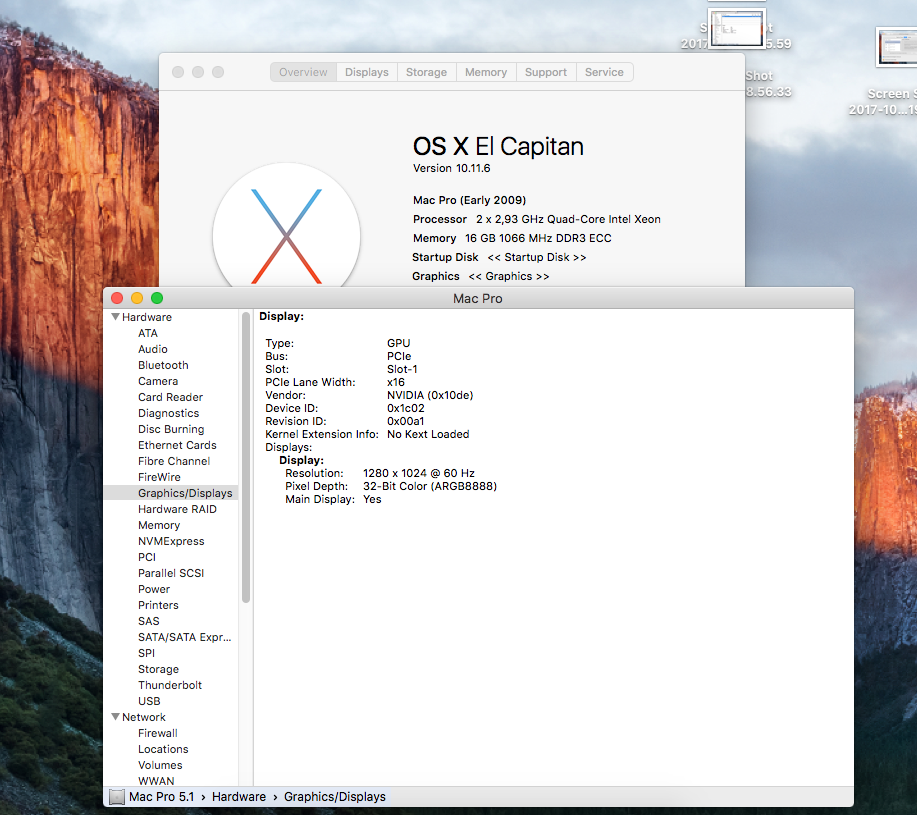Select Power in the sidebar
Viewport: 917px width, 815px height.
154,589
